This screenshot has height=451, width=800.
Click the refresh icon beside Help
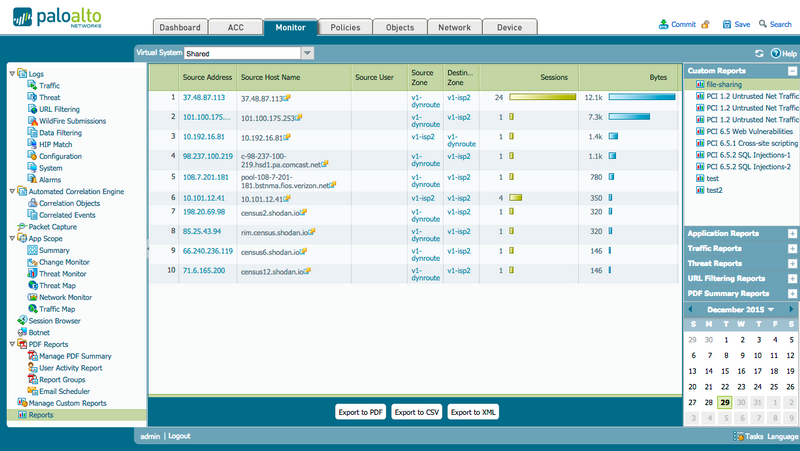759,53
